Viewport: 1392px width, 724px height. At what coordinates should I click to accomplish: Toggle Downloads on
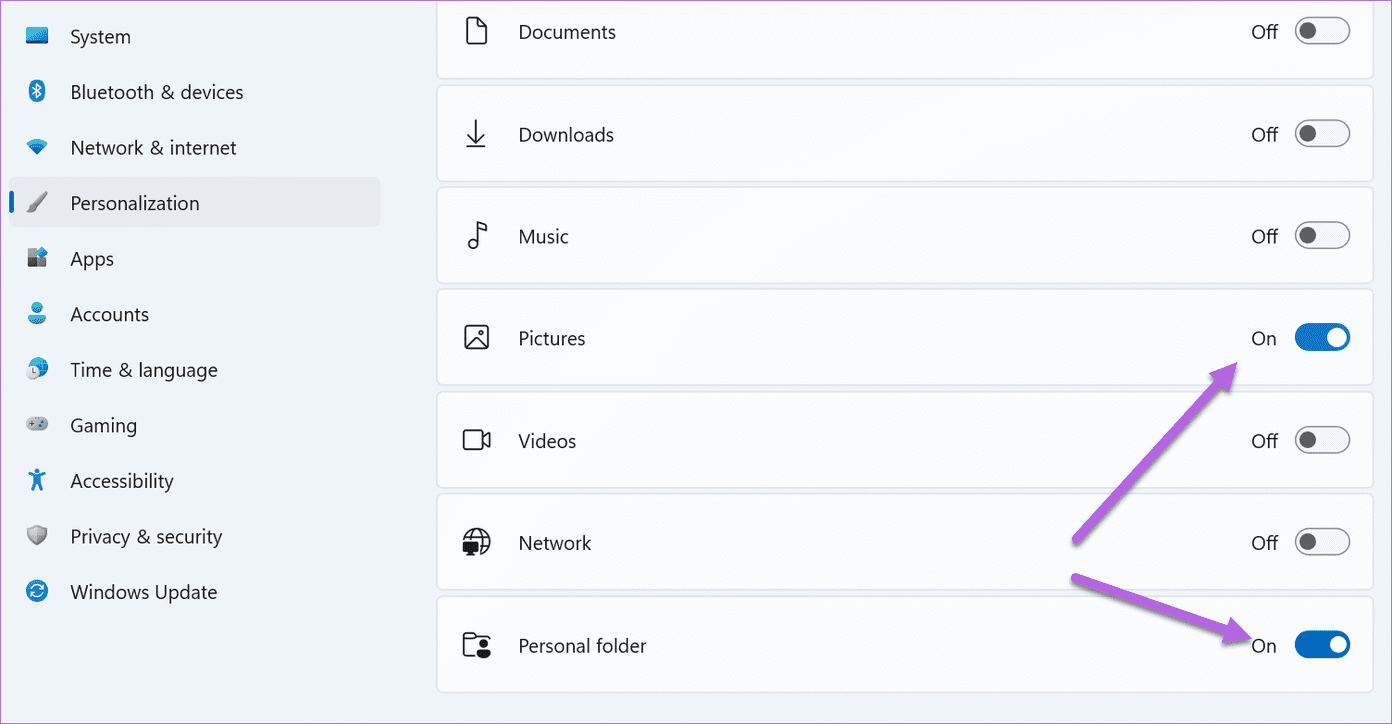(x=1322, y=133)
